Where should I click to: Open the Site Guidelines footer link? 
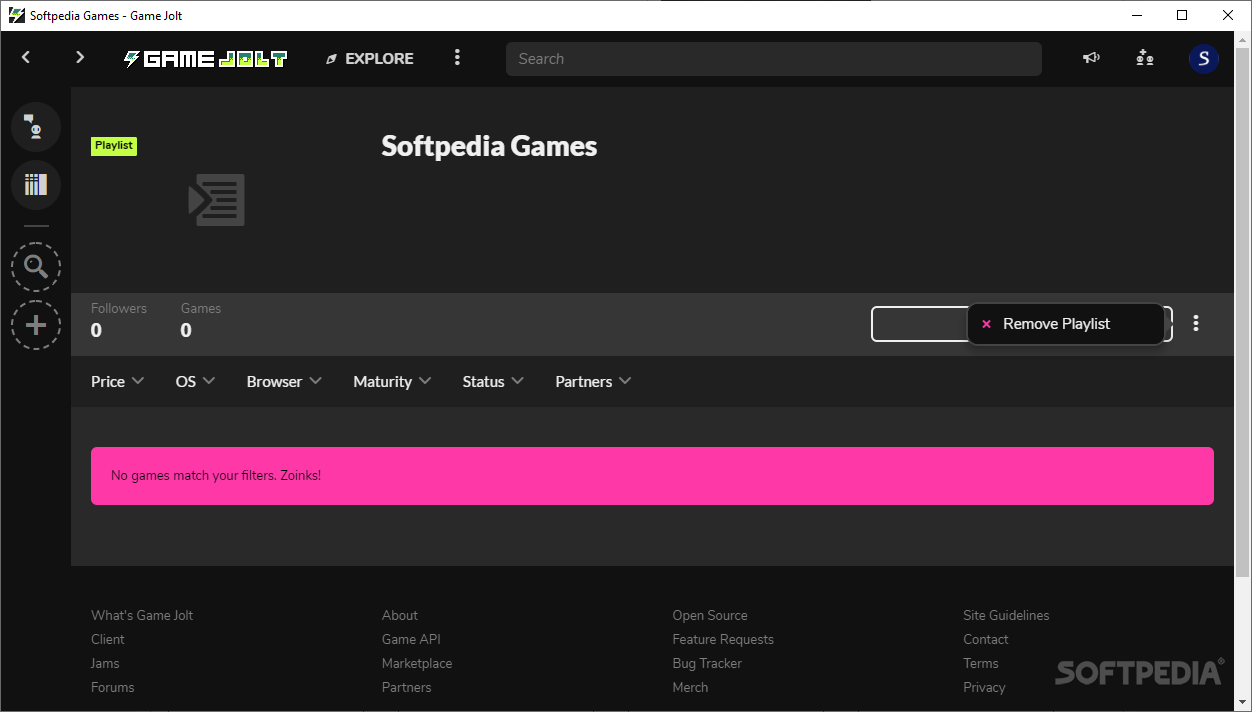[x=1006, y=615]
